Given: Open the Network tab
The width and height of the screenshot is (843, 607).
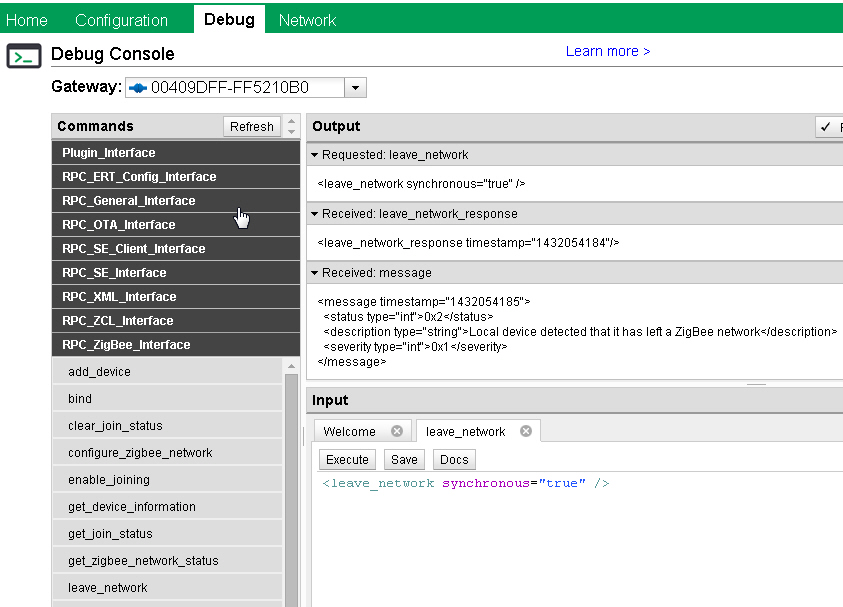Looking at the screenshot, I should click(307, 20).
